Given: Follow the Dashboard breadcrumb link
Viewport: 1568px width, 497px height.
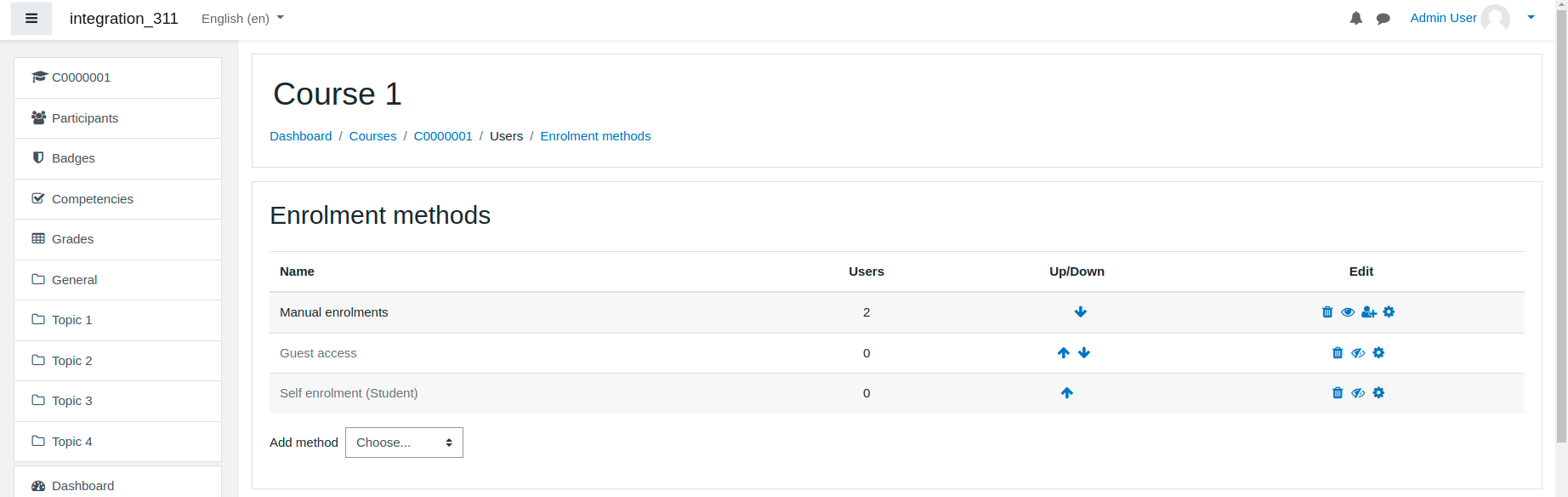Looking at the screenshot, I should tap(301, 136).
